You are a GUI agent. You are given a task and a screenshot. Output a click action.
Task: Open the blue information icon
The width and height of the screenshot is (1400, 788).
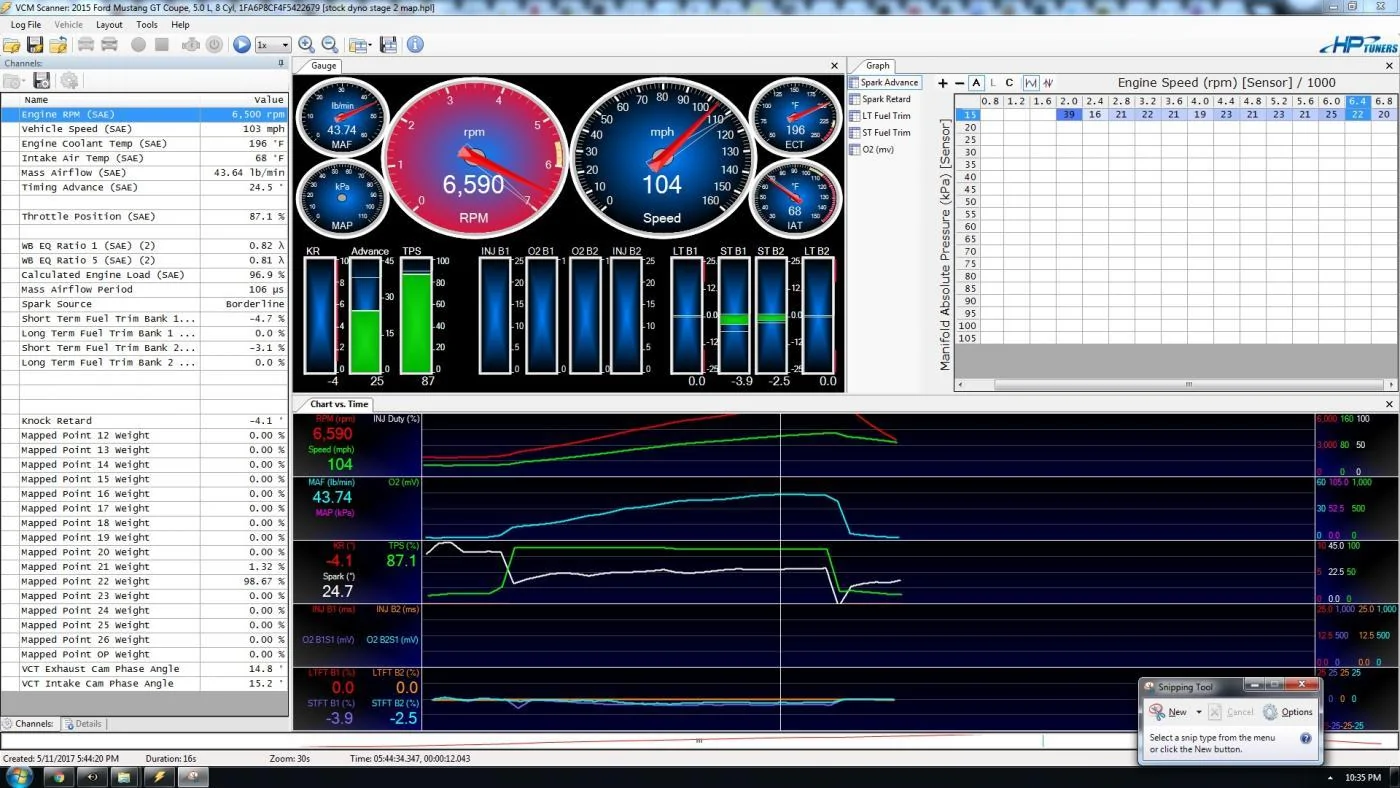click(x=415, y=45)
